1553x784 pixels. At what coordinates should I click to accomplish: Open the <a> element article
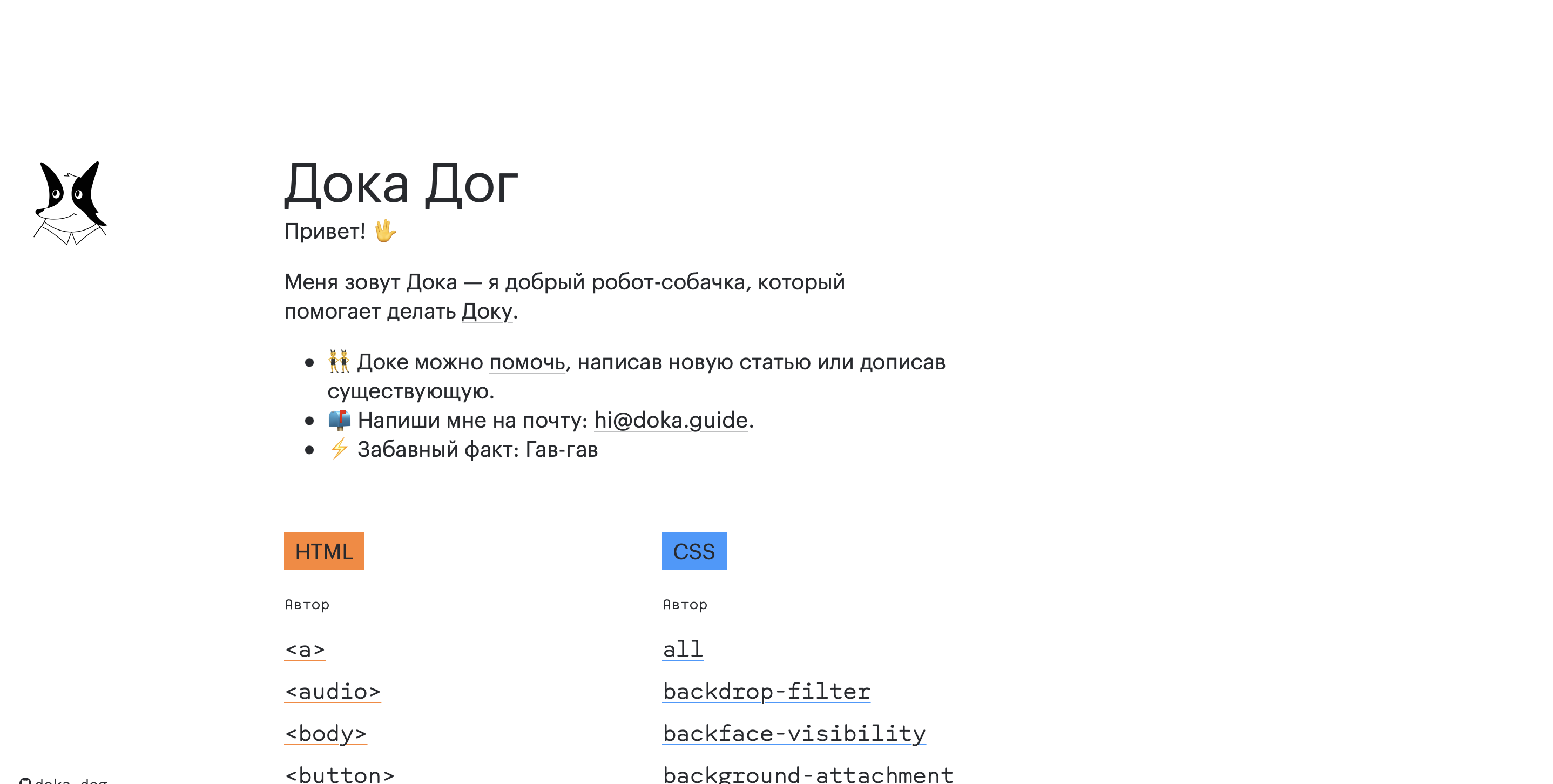[x=304, y=649]
